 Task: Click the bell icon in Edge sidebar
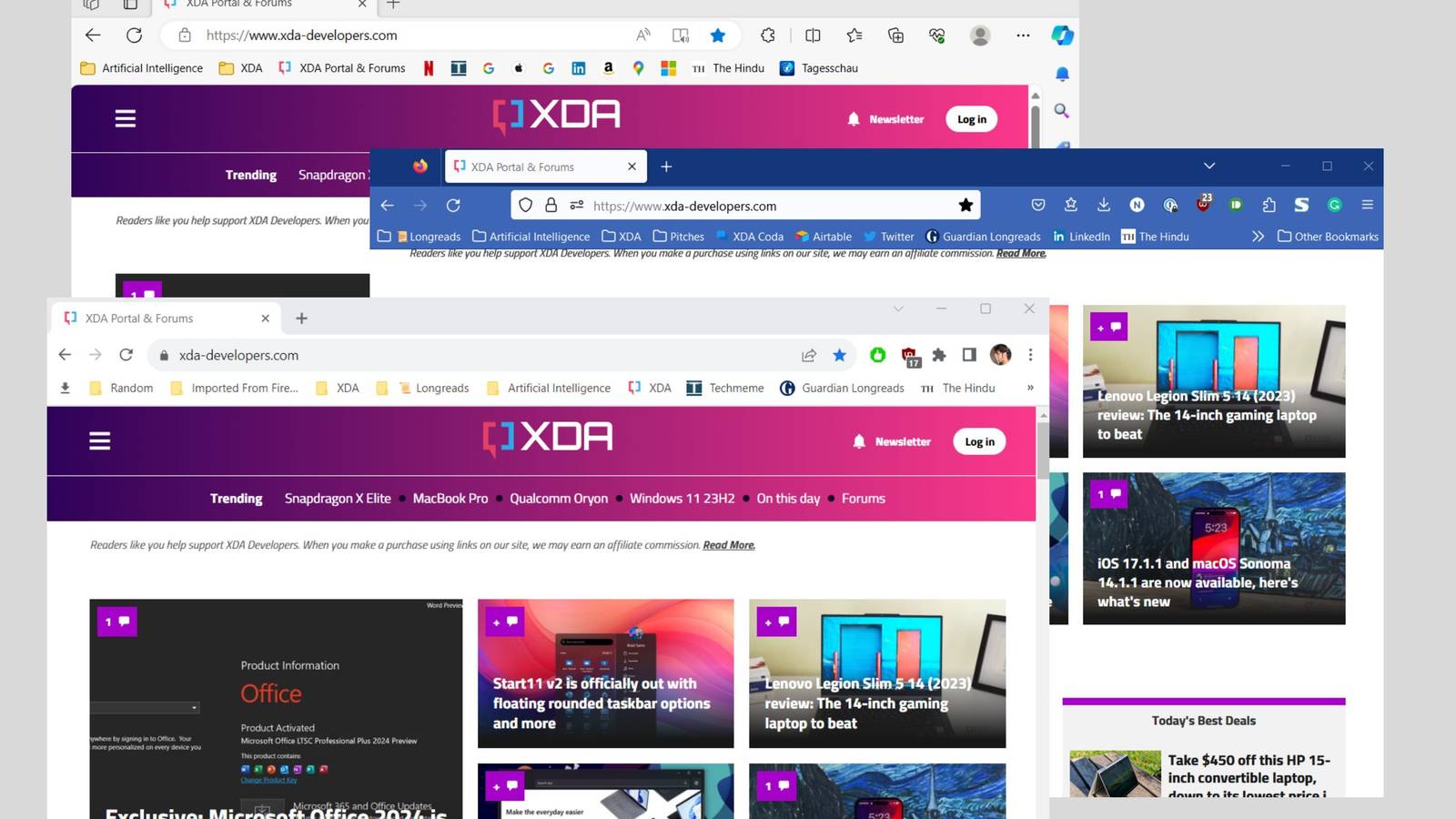[x=1062, y=74]
